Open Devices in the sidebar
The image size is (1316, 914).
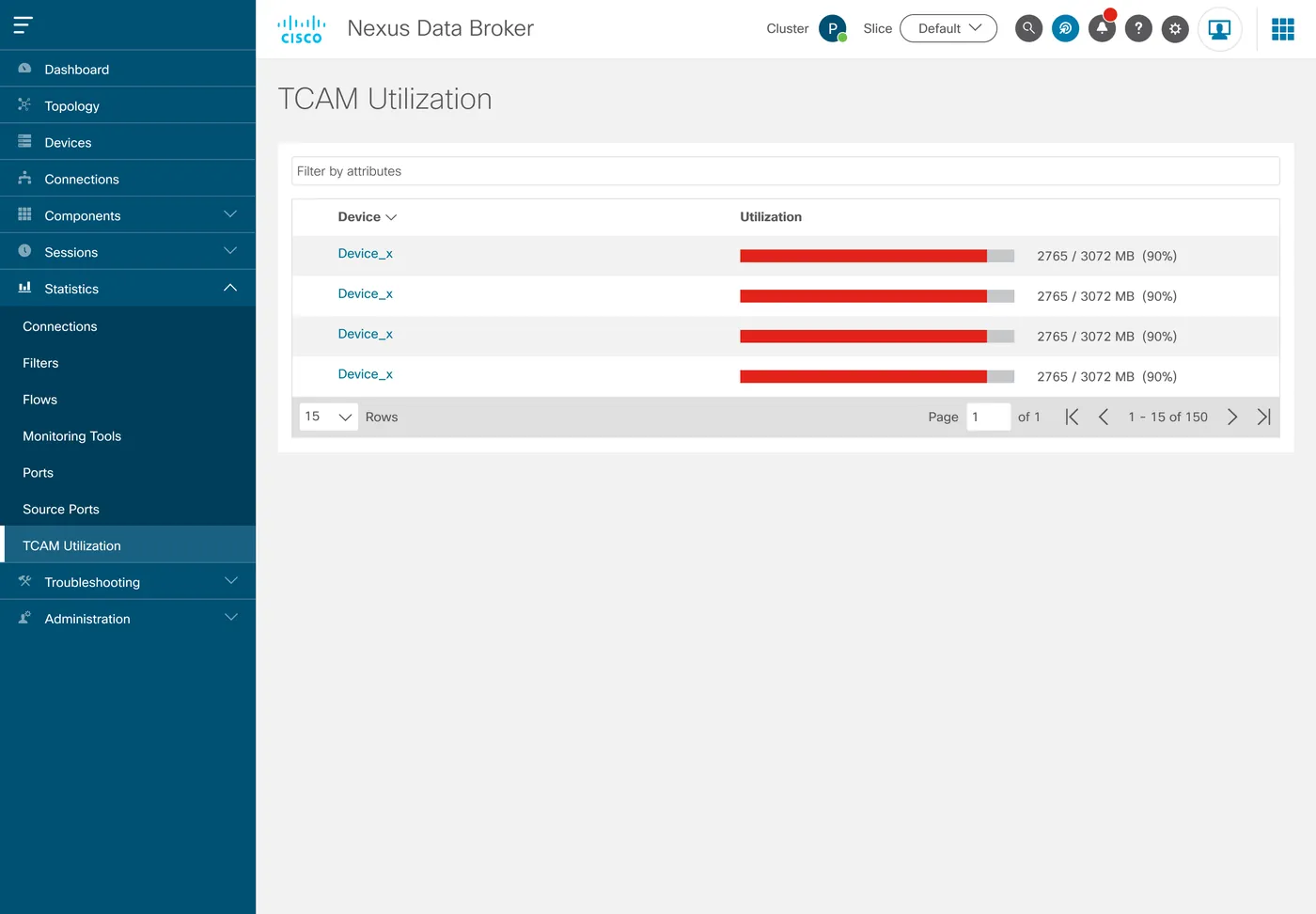[x=128, y=142]
